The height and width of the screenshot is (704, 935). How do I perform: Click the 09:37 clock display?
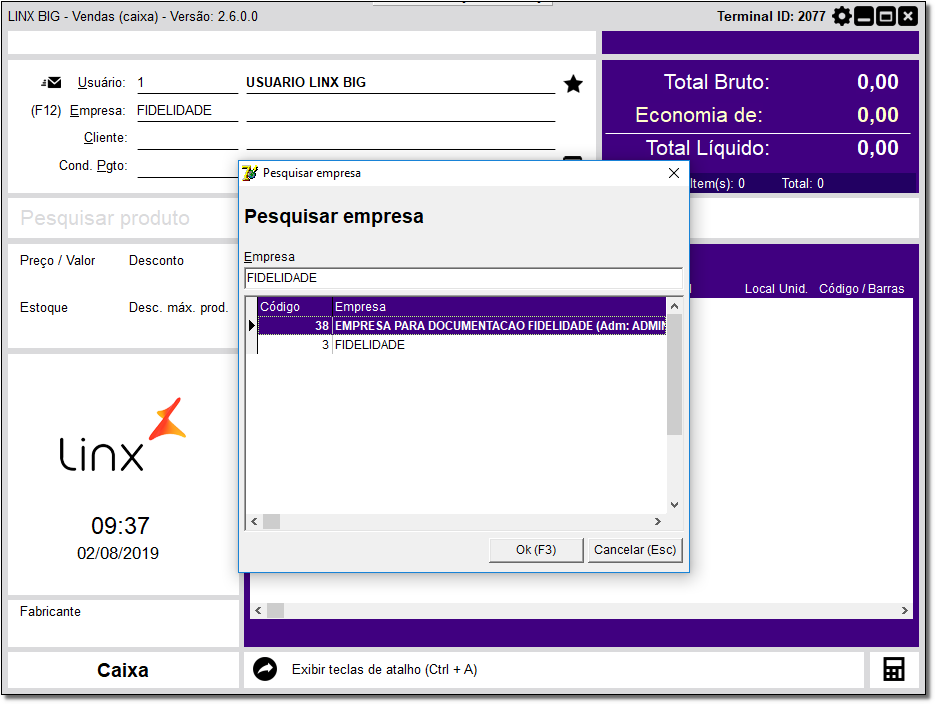(x=120, y=526)
